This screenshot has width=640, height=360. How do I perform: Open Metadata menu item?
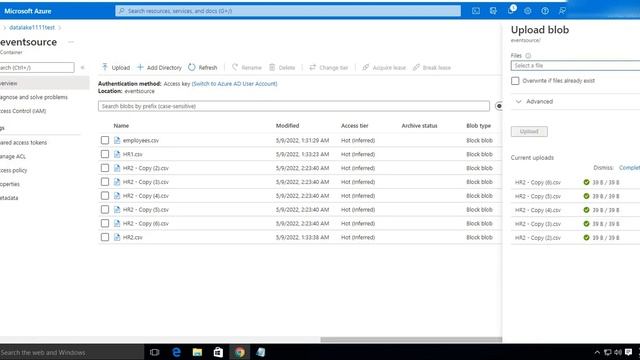pos(9,198)
